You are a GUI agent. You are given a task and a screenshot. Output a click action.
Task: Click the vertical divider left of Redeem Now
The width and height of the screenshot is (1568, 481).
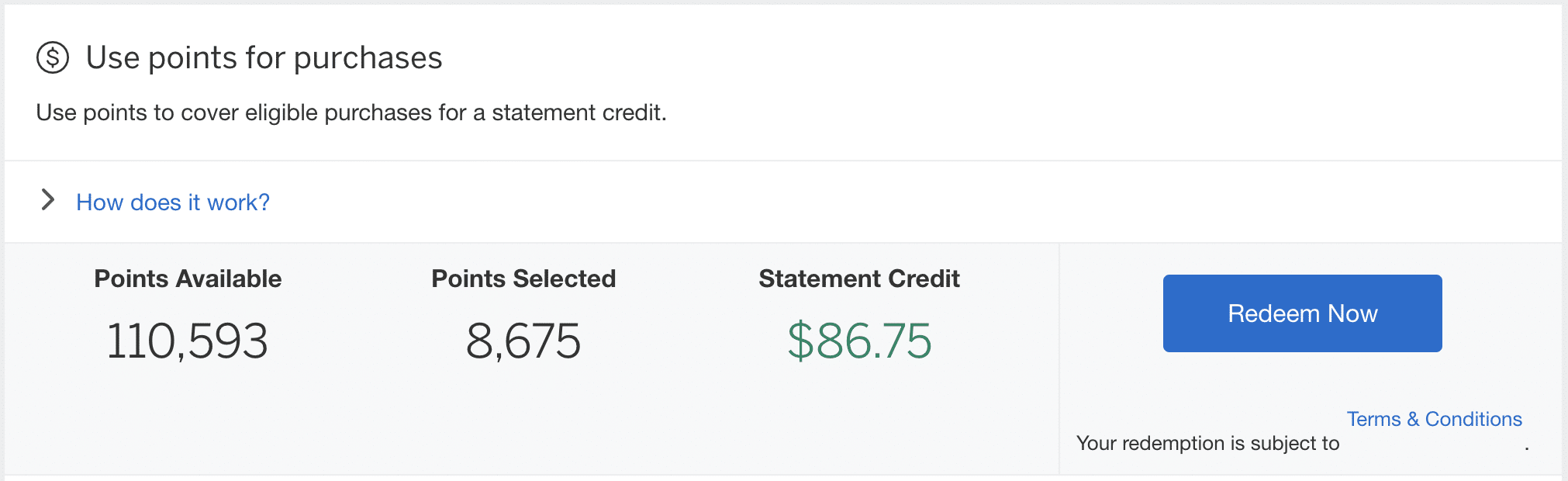(x=1059, y=358)
